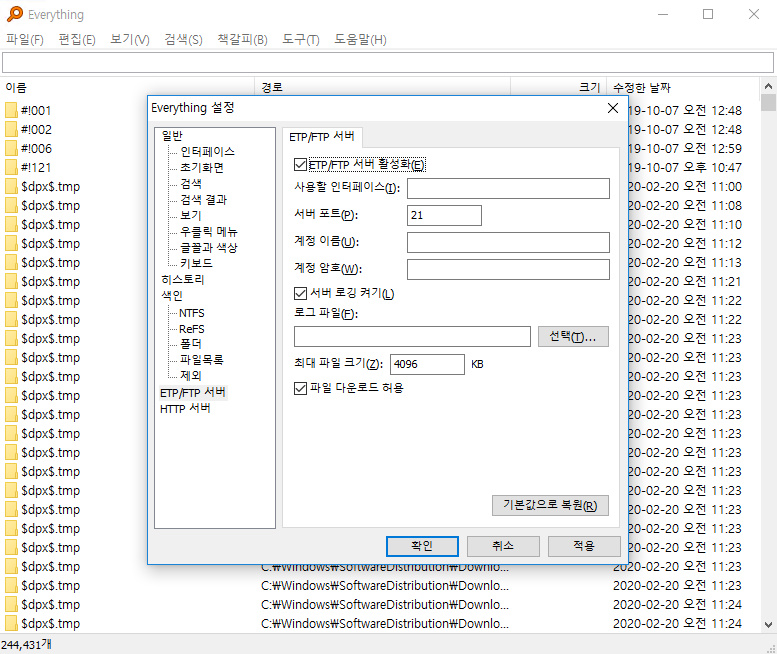Screen dimensions: 777x654
Task: Click the Everything magnifier app icon
Action: [x=14, y=14]
